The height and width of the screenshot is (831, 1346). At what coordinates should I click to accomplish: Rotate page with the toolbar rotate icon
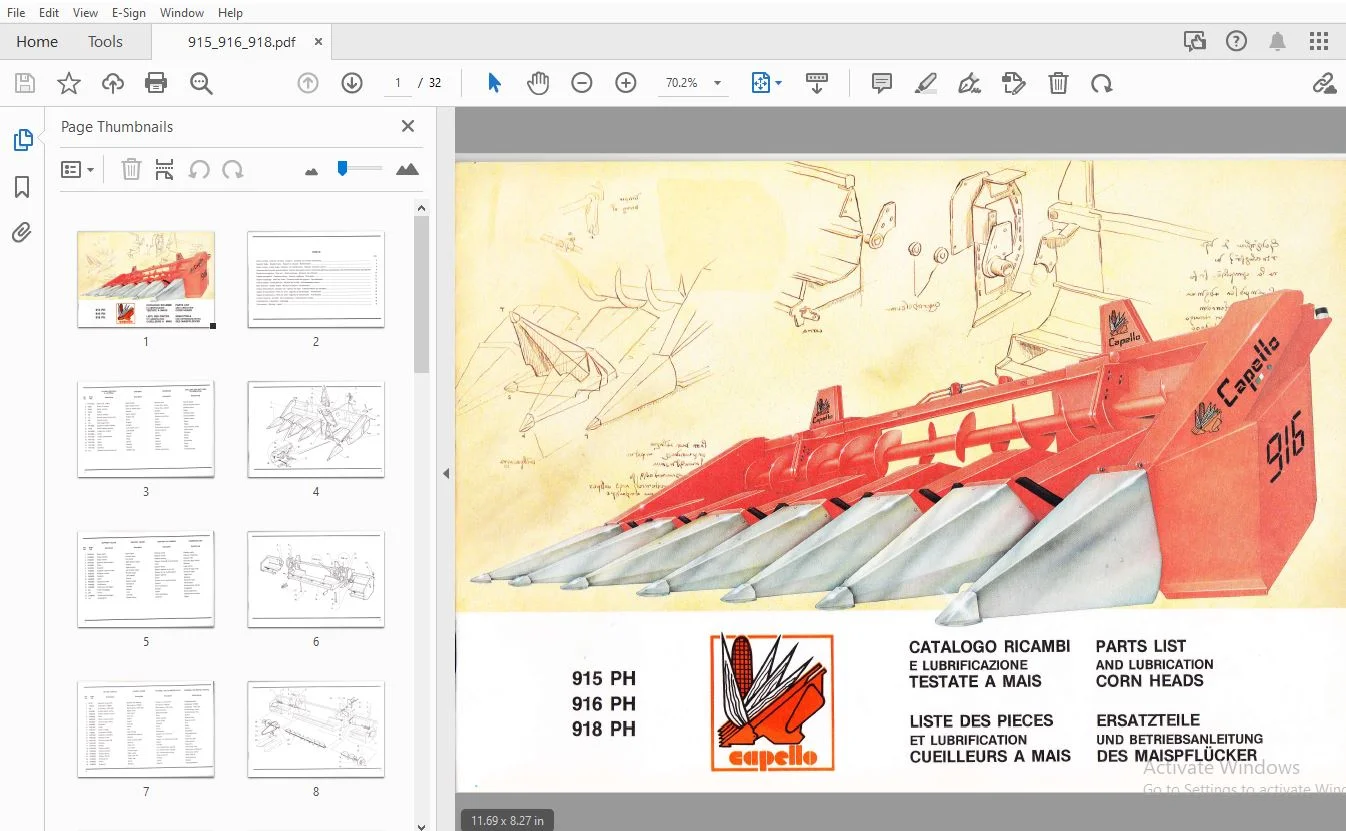point(1102,83)
